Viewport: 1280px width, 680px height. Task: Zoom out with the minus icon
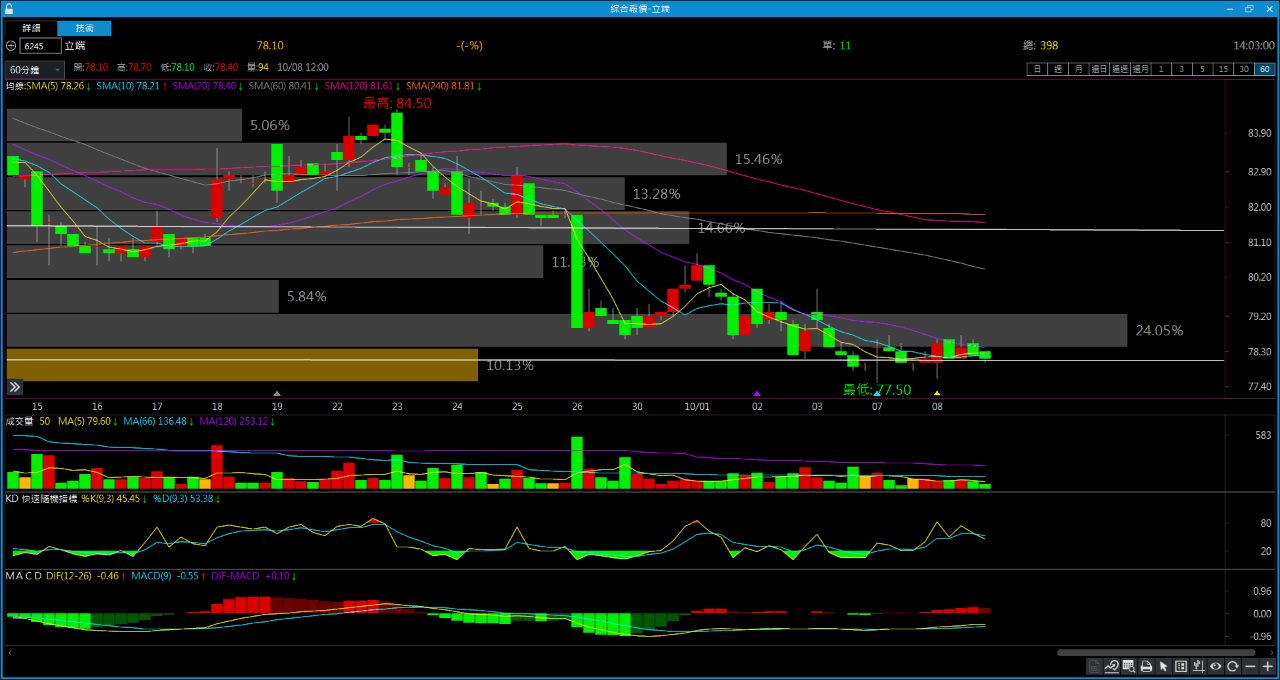(1250, 666)
